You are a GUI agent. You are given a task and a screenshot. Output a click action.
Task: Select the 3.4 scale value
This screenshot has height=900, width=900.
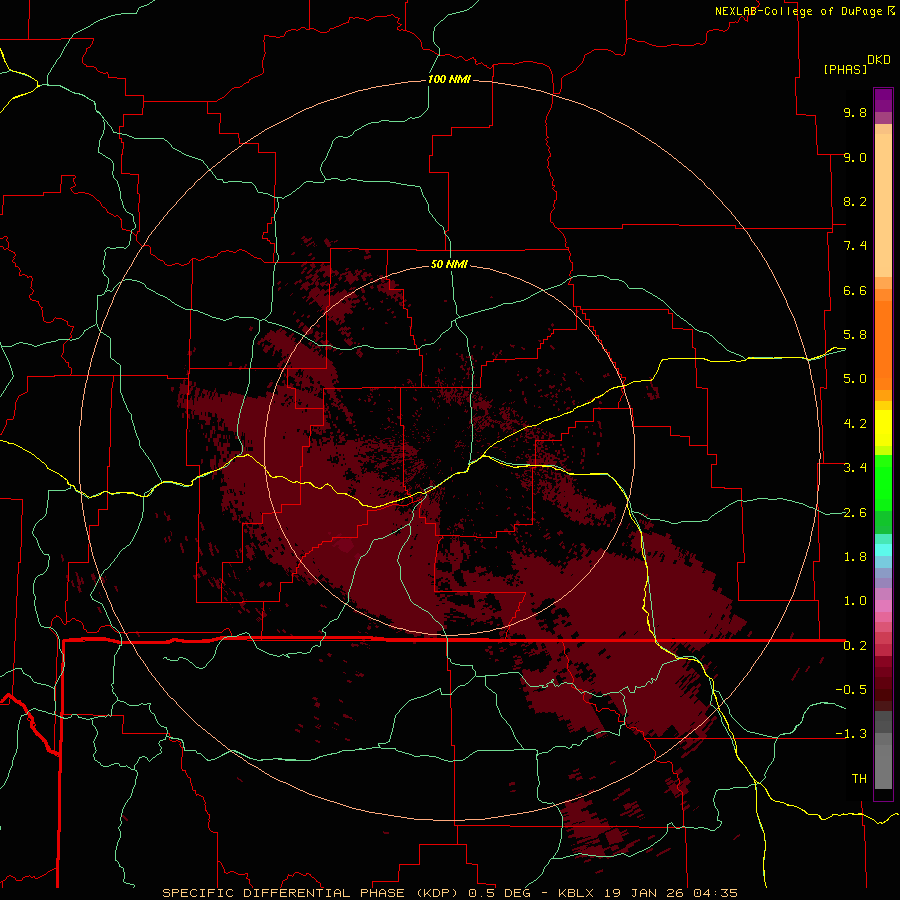pos(855,468)
